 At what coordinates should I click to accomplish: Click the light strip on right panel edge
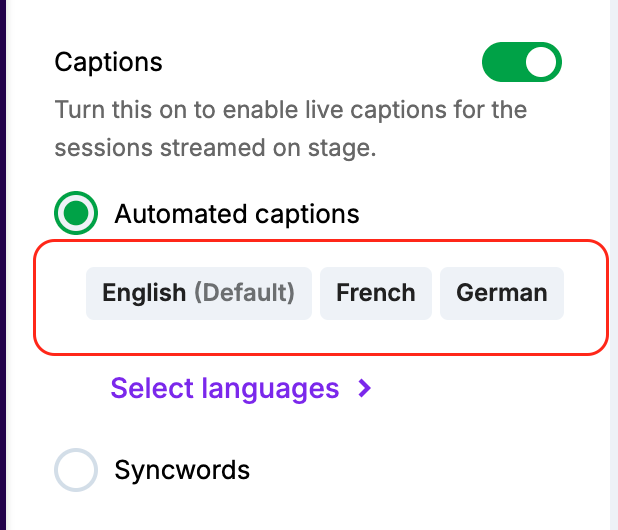[x=613, y=265]
